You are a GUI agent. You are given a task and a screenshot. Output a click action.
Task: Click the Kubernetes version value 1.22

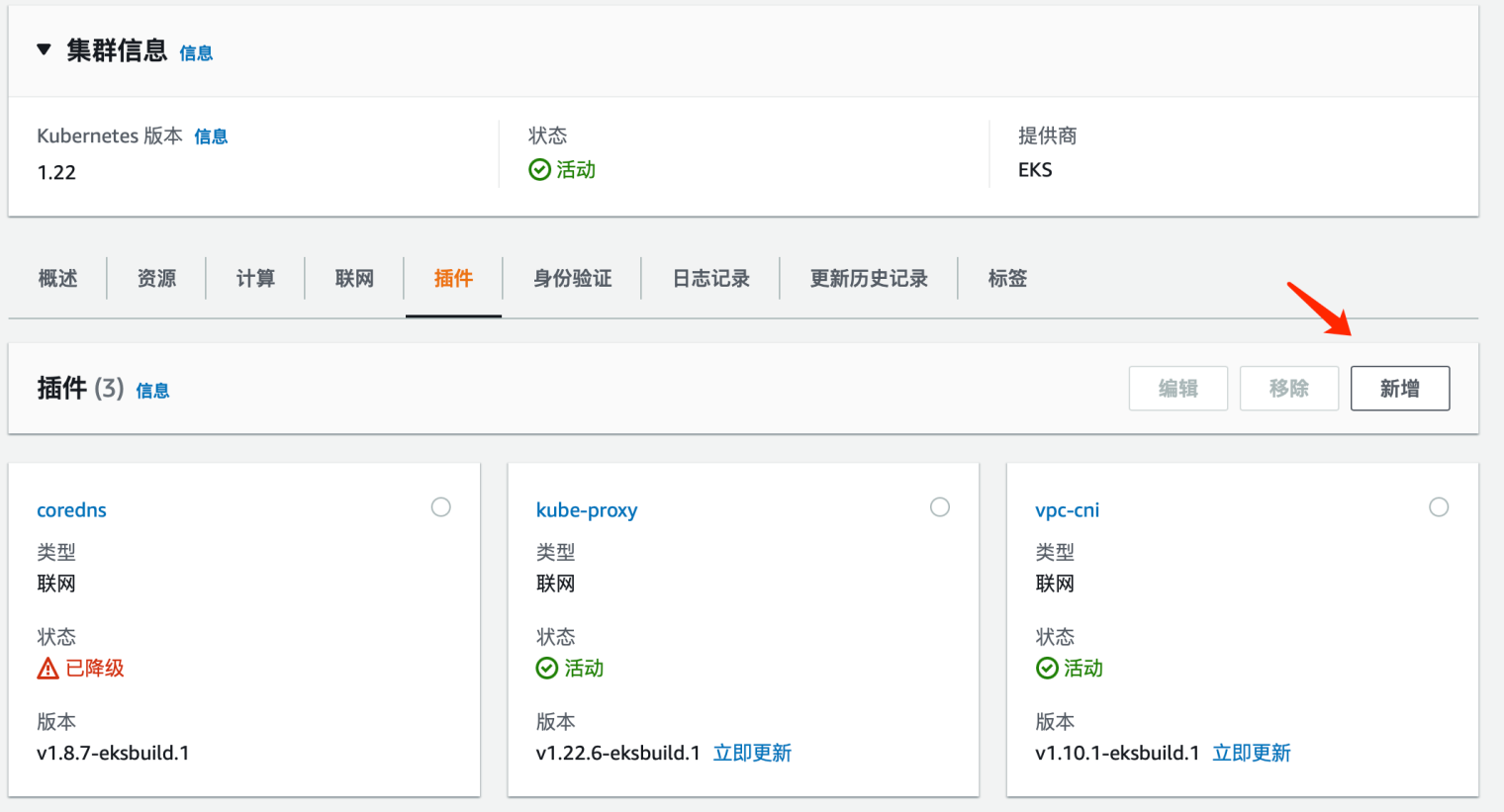56,173
